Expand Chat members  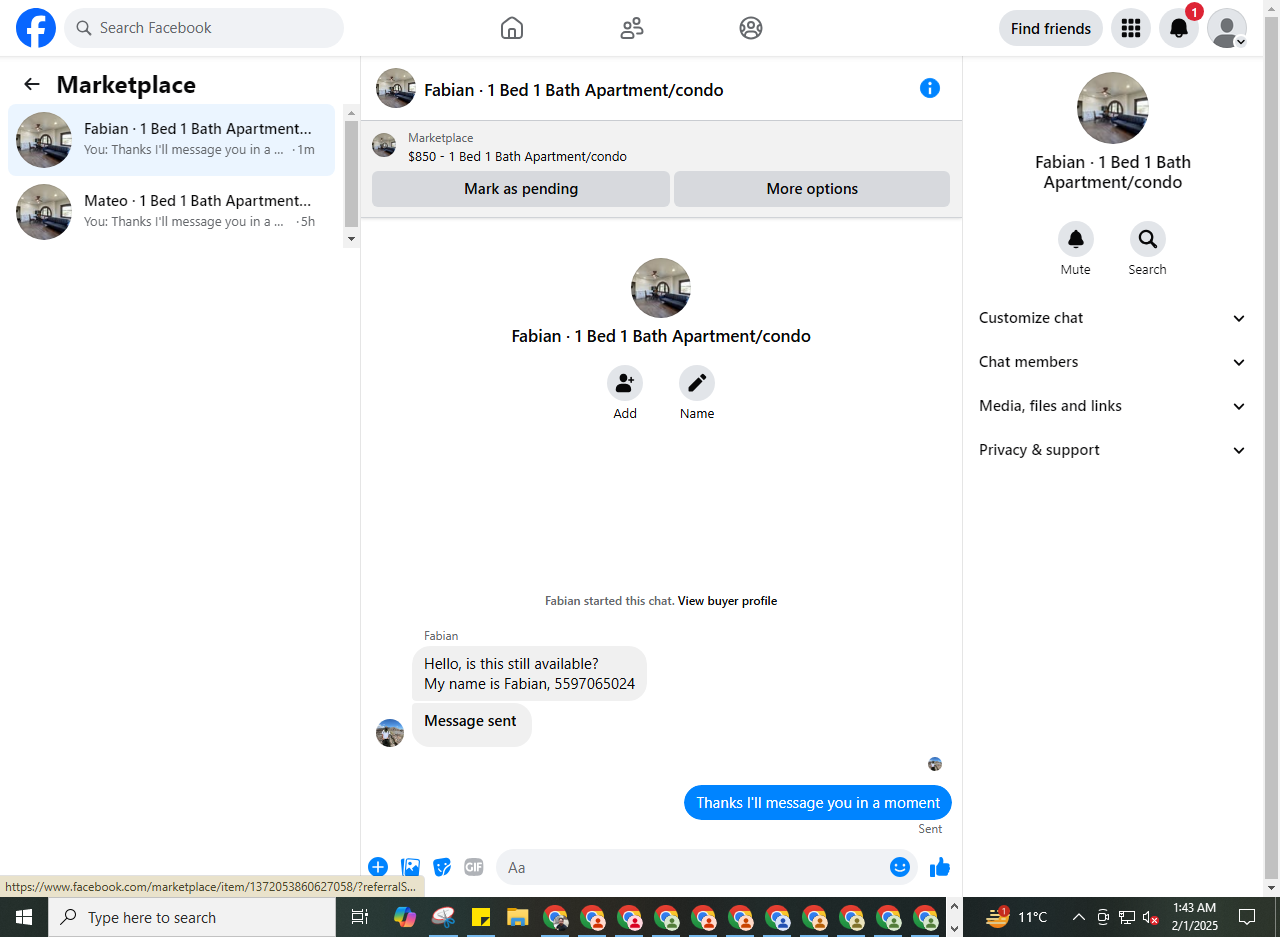(1113, 362)
